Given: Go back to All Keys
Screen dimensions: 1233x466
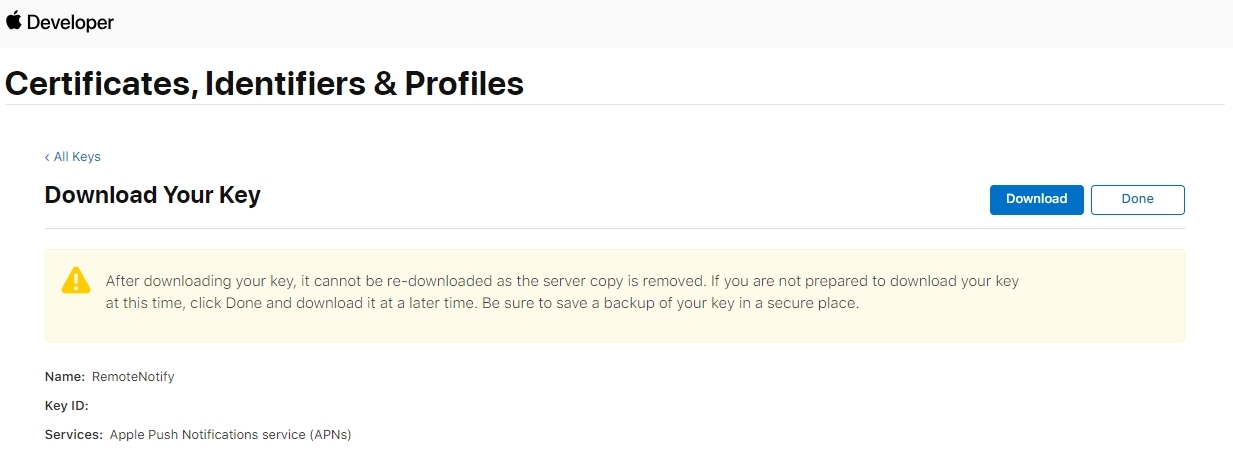Looking at the screenshot, I should (73, 157).
